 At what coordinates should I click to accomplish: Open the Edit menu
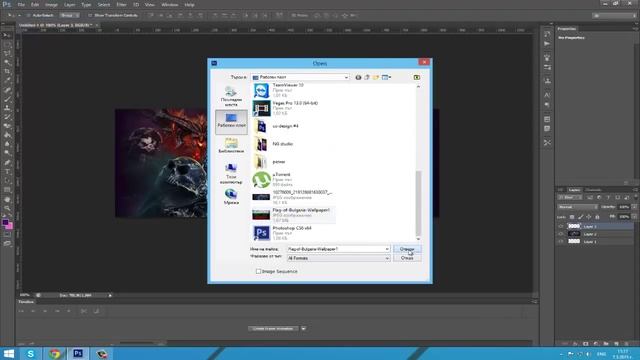[35, 4]
